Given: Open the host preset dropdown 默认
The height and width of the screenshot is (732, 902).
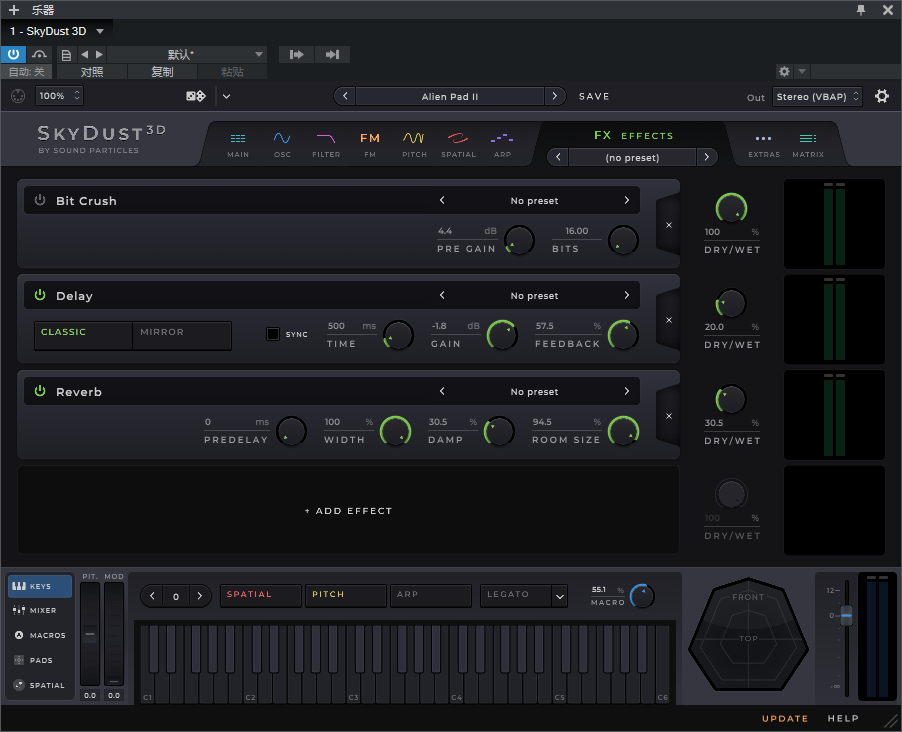Looking at the screenshot, I should [x=187, y=55].
